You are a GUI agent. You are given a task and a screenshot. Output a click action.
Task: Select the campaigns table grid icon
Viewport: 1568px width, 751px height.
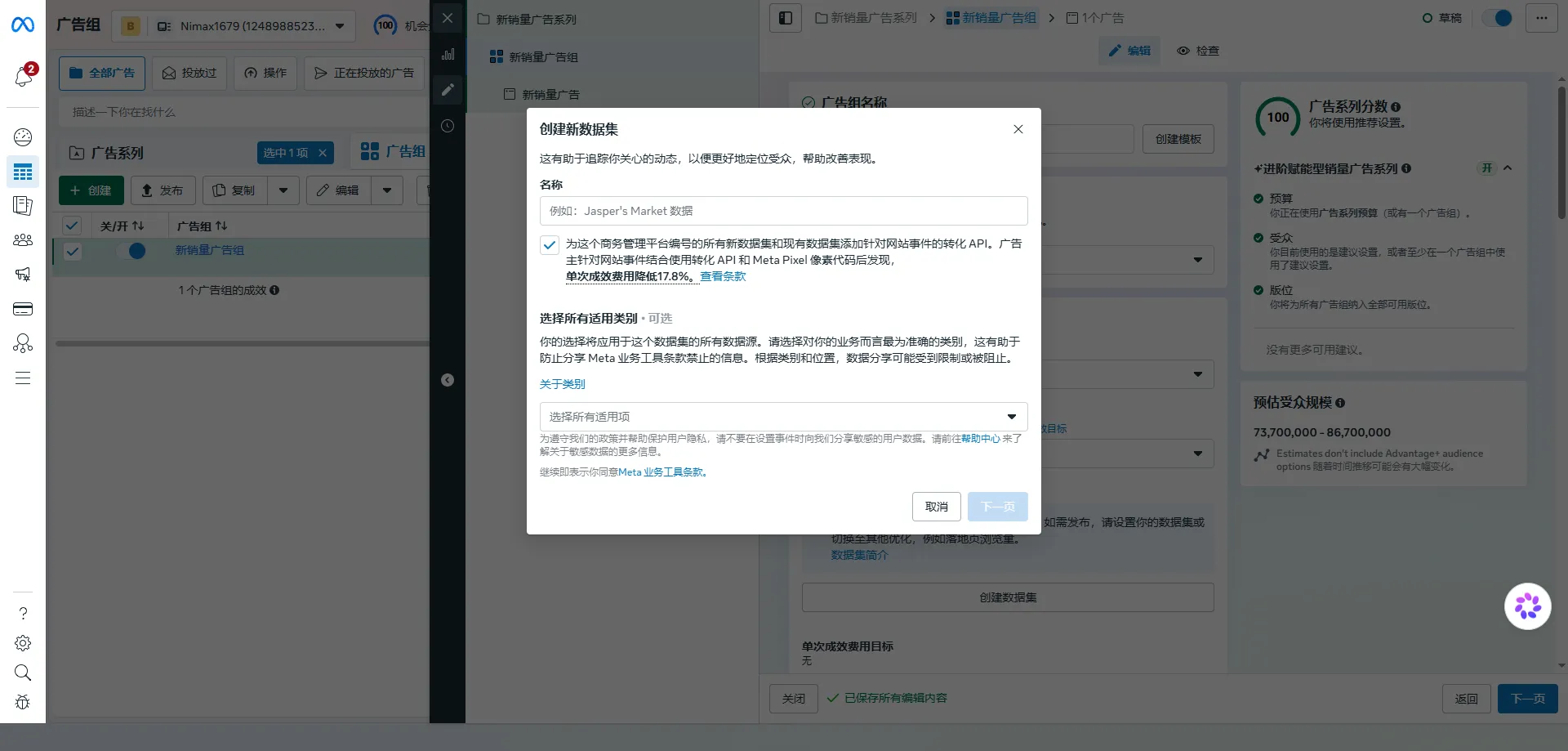tap(23, 172)
